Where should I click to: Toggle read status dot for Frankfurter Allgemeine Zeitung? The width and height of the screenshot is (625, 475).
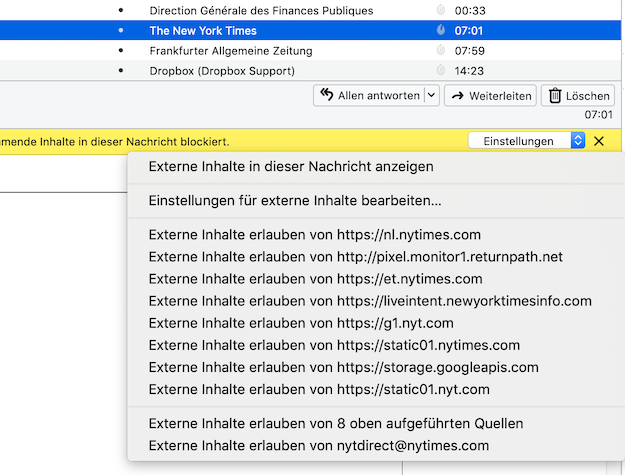coord(121,51)
